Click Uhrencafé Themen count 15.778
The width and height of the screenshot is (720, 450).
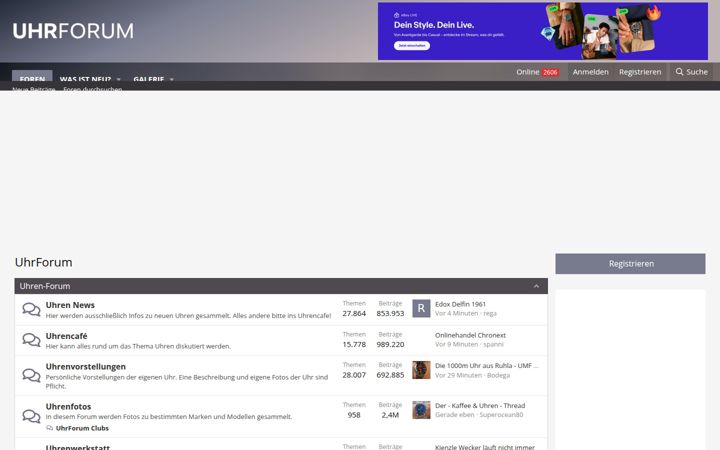pos(354,344)
